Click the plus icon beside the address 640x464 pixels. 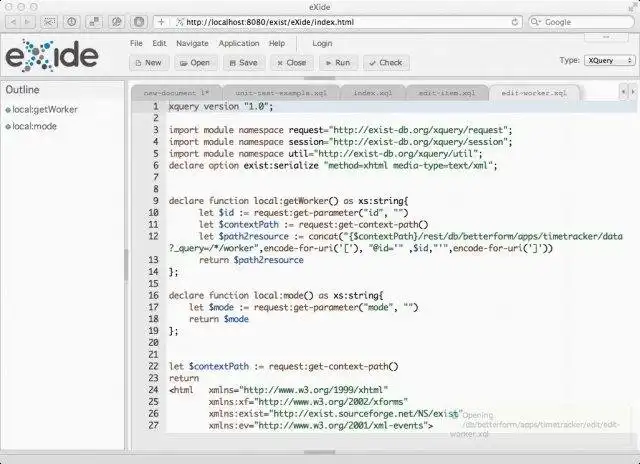pos(161,22)
